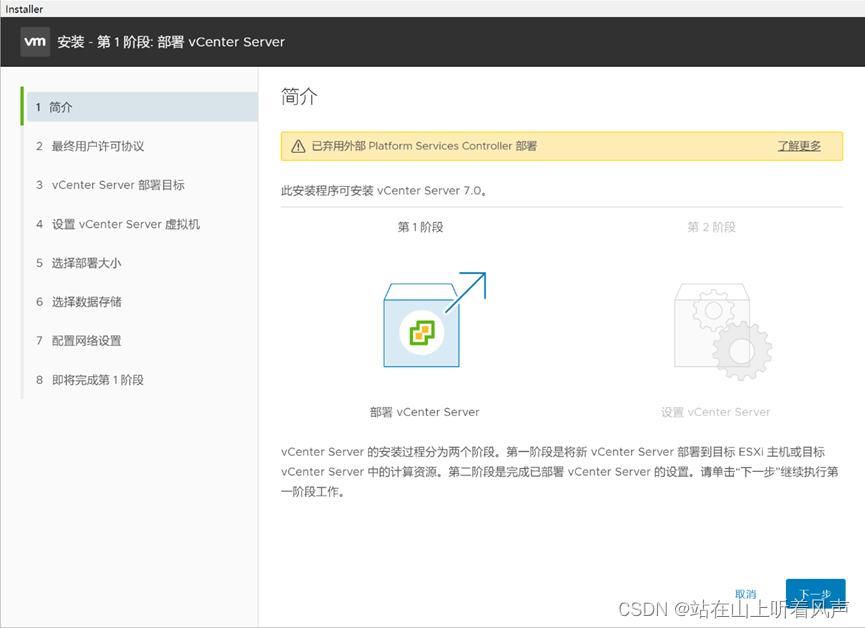Click the 部署 vCenter Server caption

424,412
